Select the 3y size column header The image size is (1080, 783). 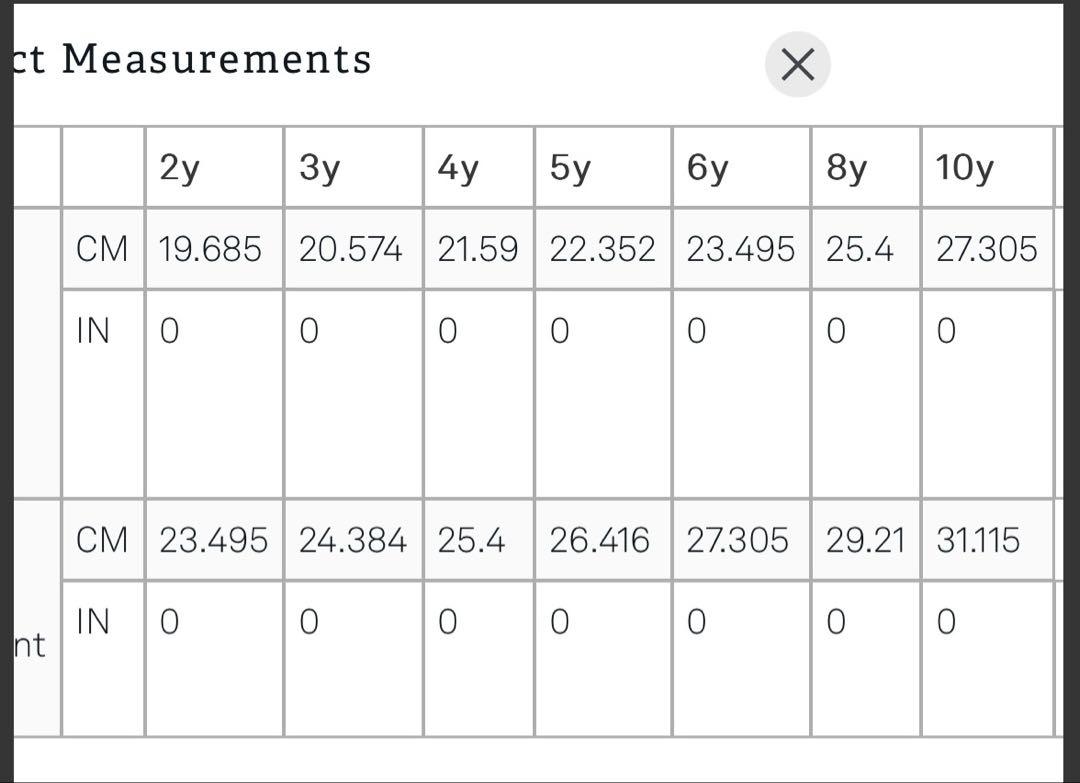tap(353, 167)
